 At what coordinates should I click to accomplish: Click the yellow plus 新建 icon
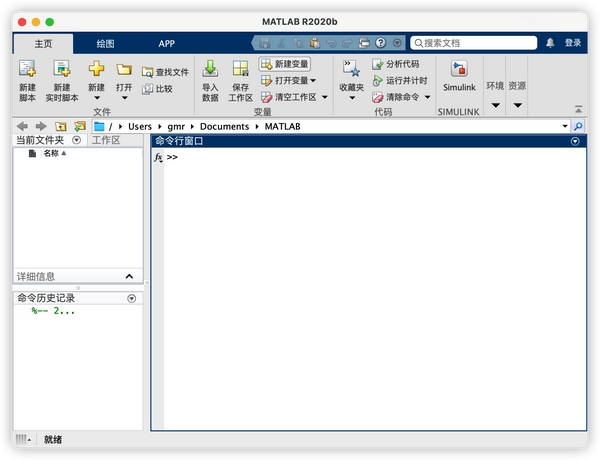click(x=96, y=69)
